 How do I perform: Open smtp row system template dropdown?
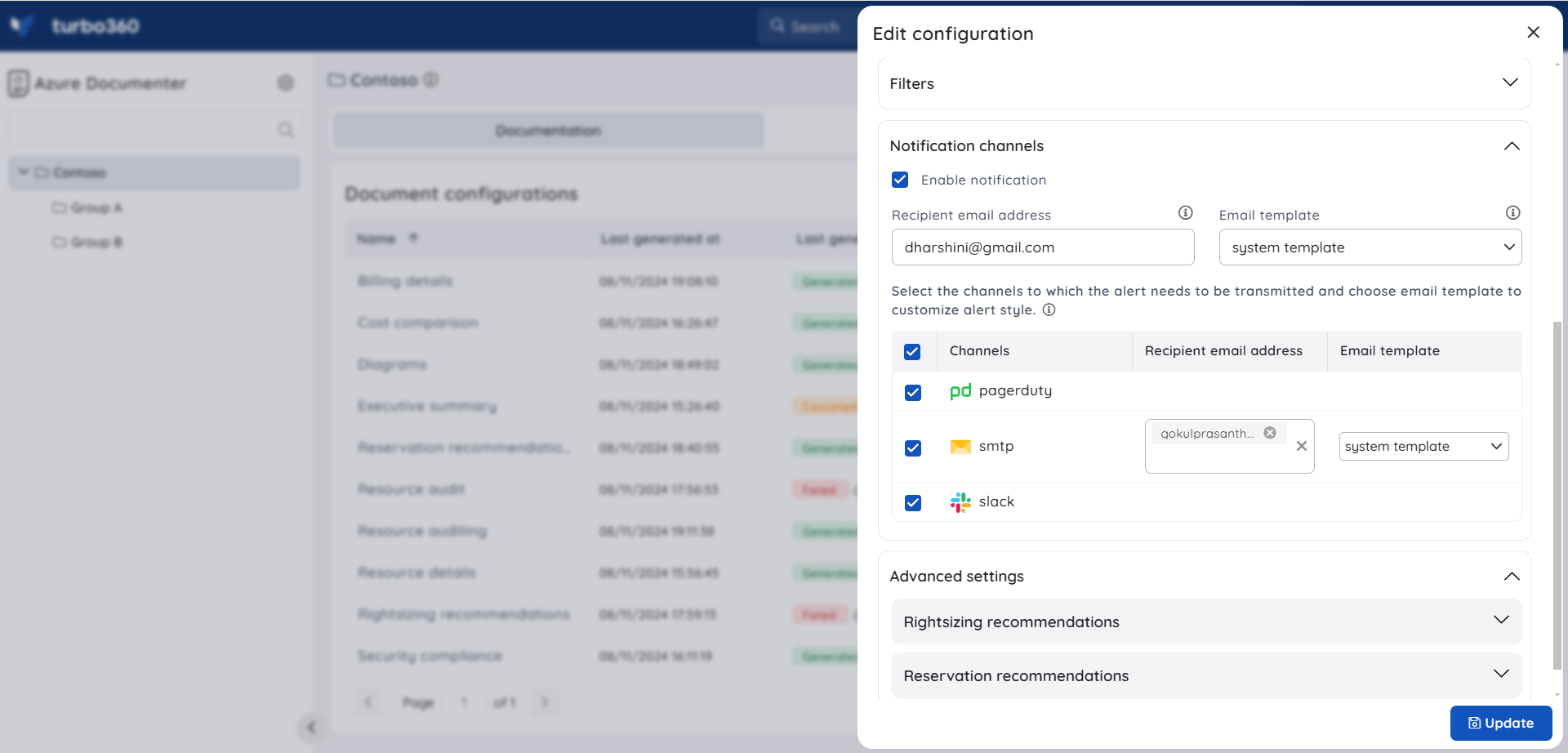pos(1423,446)
